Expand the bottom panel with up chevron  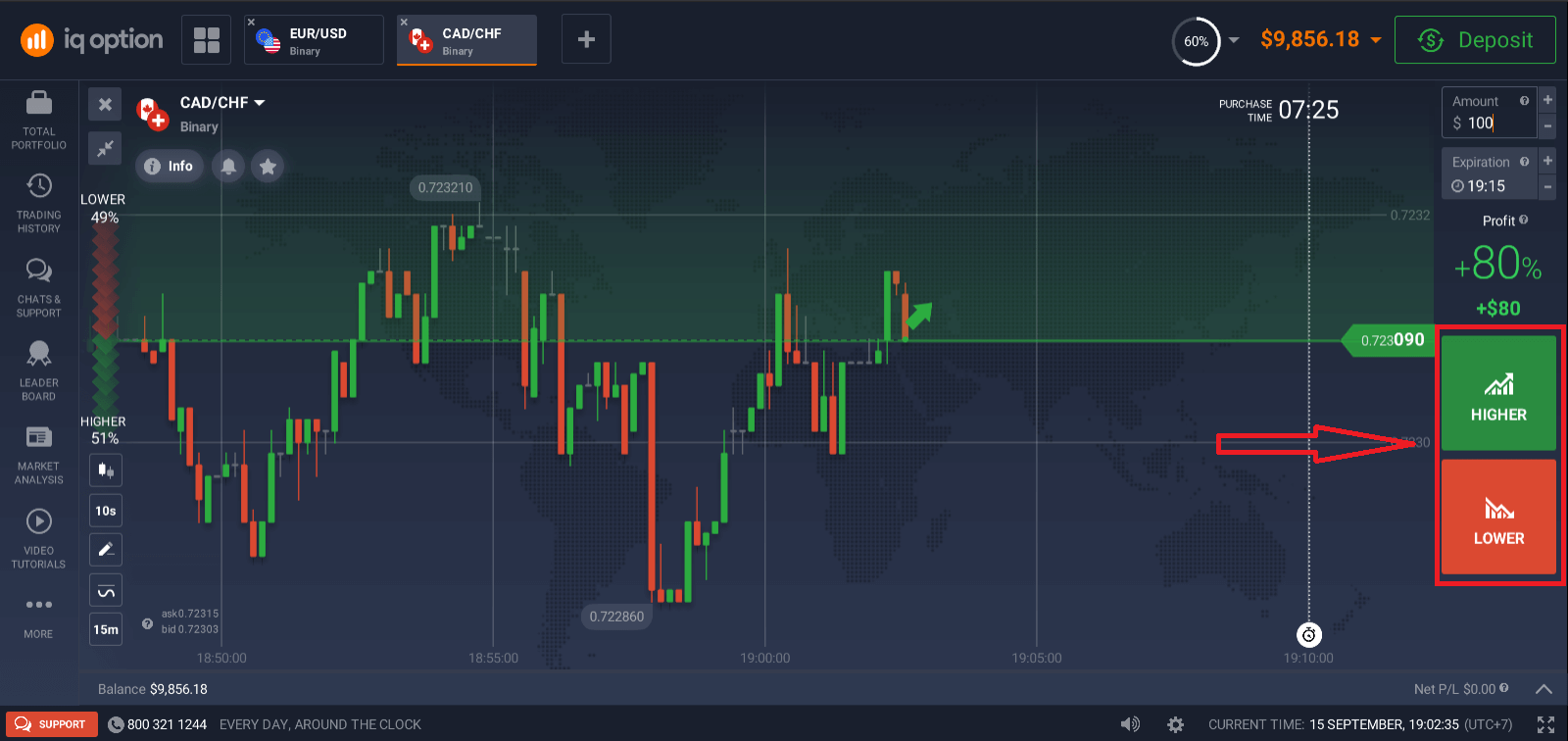tap(1543, 689)
